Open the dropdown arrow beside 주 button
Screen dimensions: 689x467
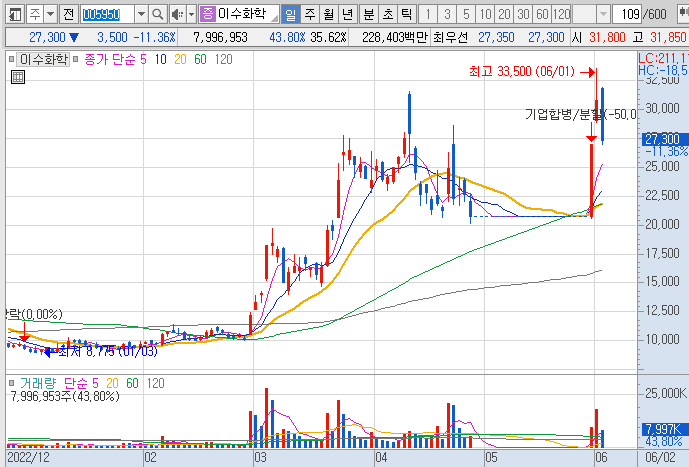pyautogui.click(x=51, y=14)
